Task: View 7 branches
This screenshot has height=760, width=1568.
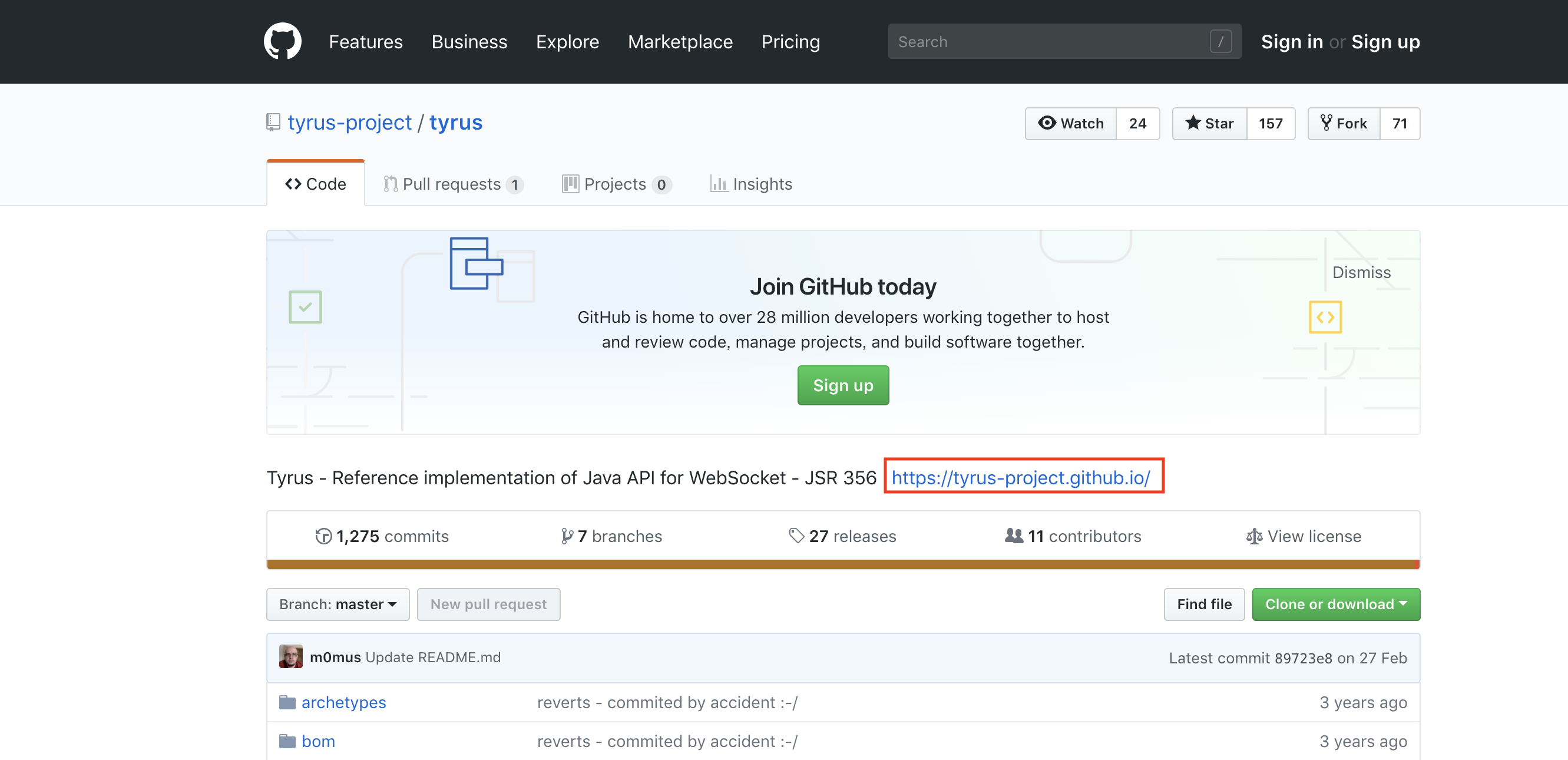Action: click(x=611, y=536)
